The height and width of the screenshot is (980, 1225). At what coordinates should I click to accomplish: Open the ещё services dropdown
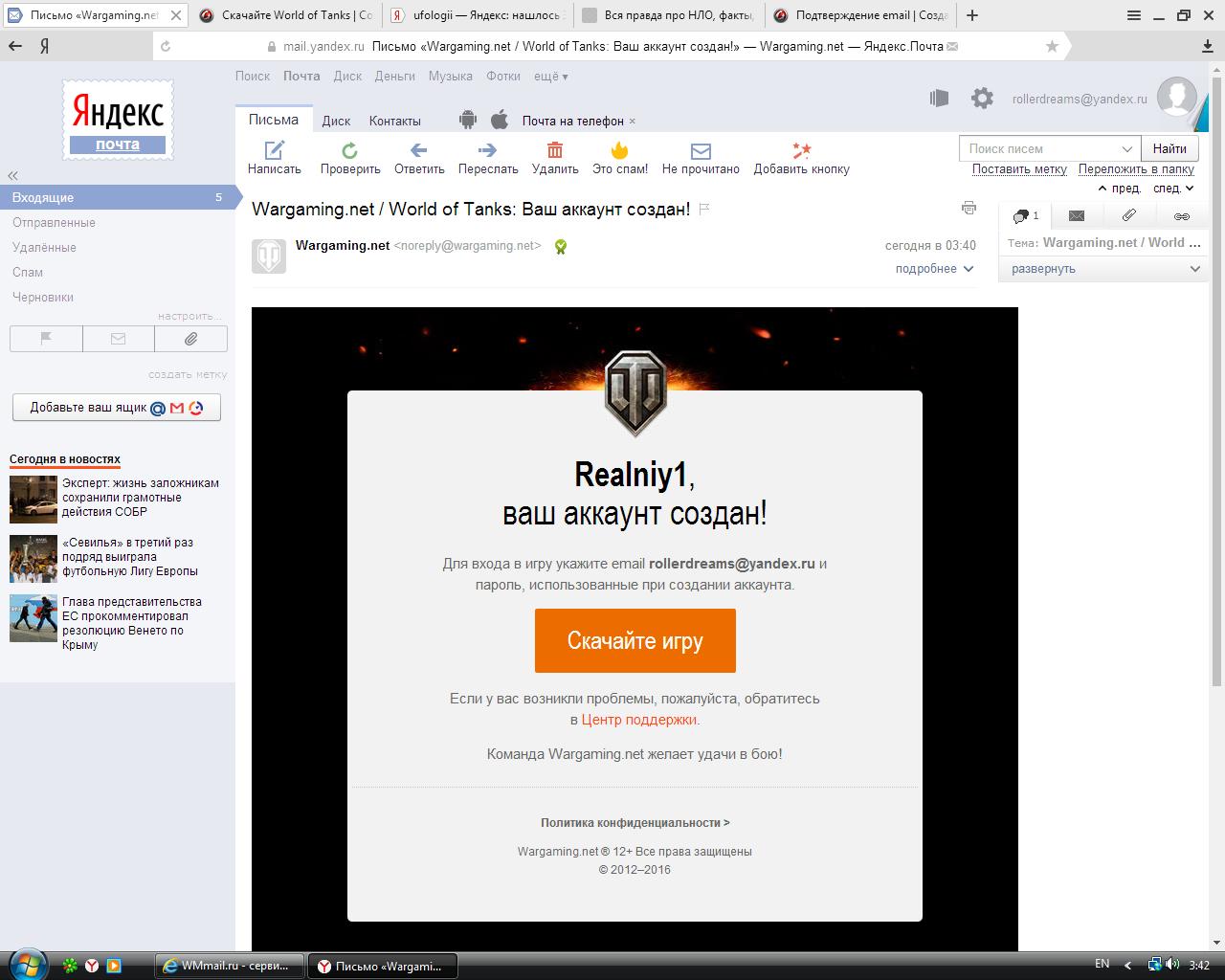[x=551, y=77]
